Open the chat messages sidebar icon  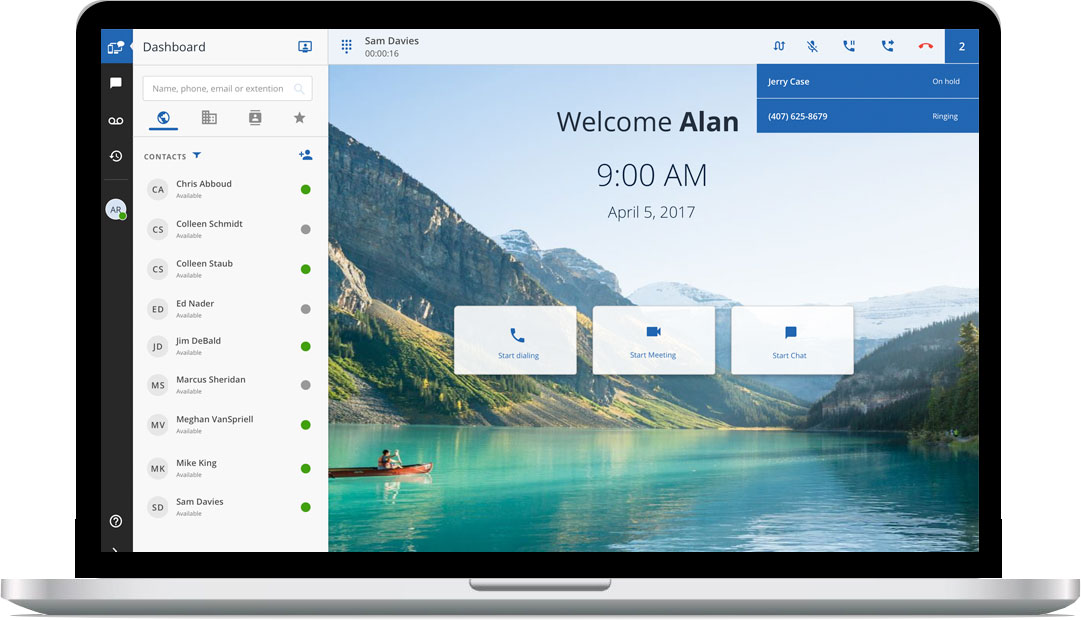(x=116, y=83)
